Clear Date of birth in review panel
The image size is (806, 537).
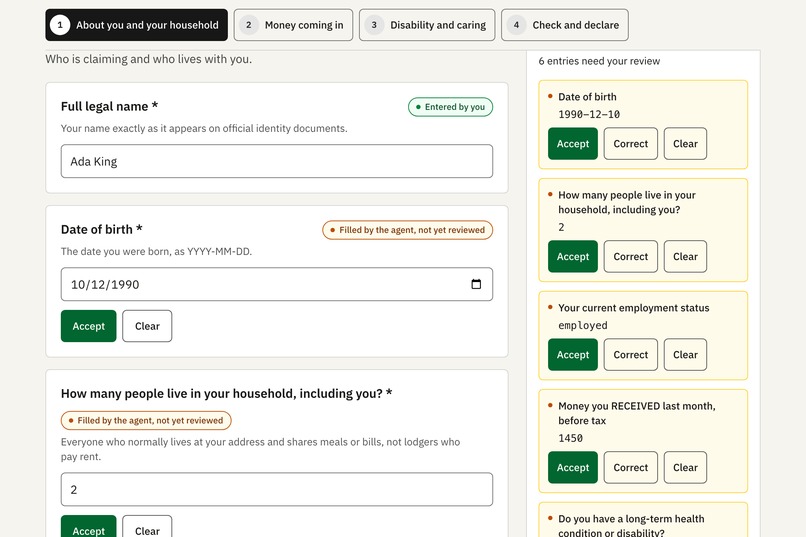pyautogui.click(x=685, y=143)
